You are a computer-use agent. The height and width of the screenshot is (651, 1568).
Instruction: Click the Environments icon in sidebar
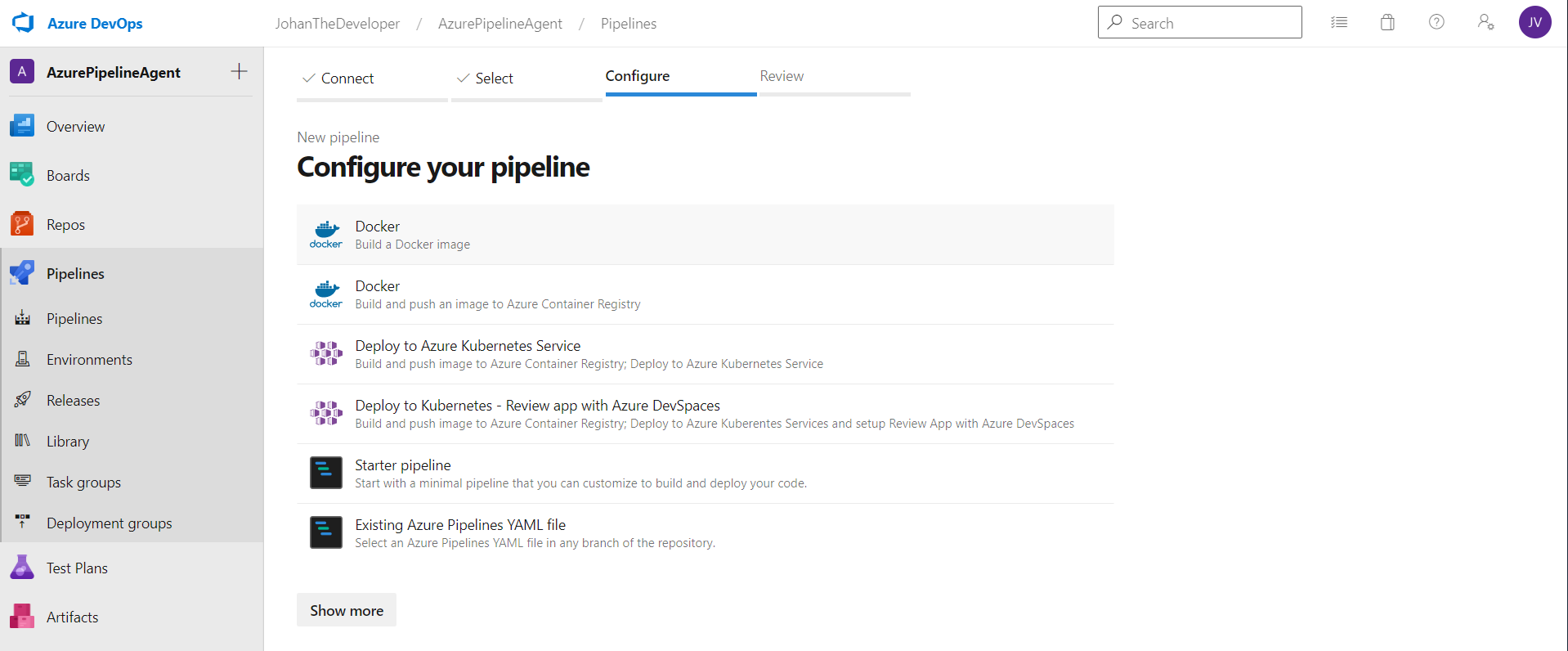click(x=23, y=359)
